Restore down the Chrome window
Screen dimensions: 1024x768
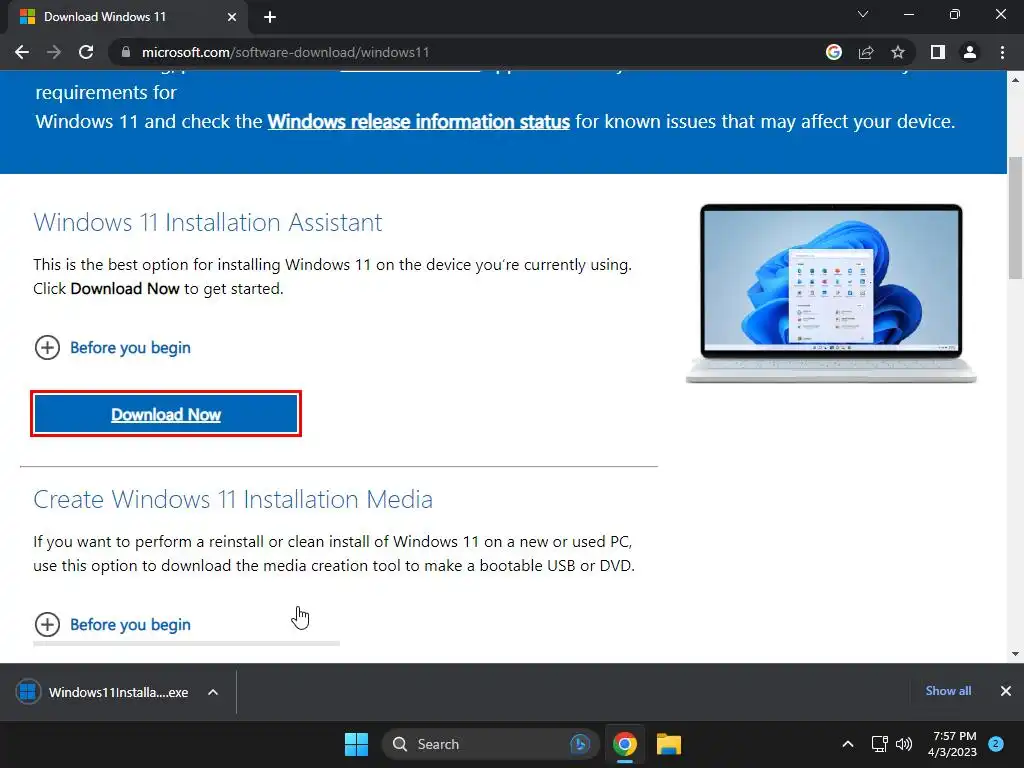click(955, 14)
